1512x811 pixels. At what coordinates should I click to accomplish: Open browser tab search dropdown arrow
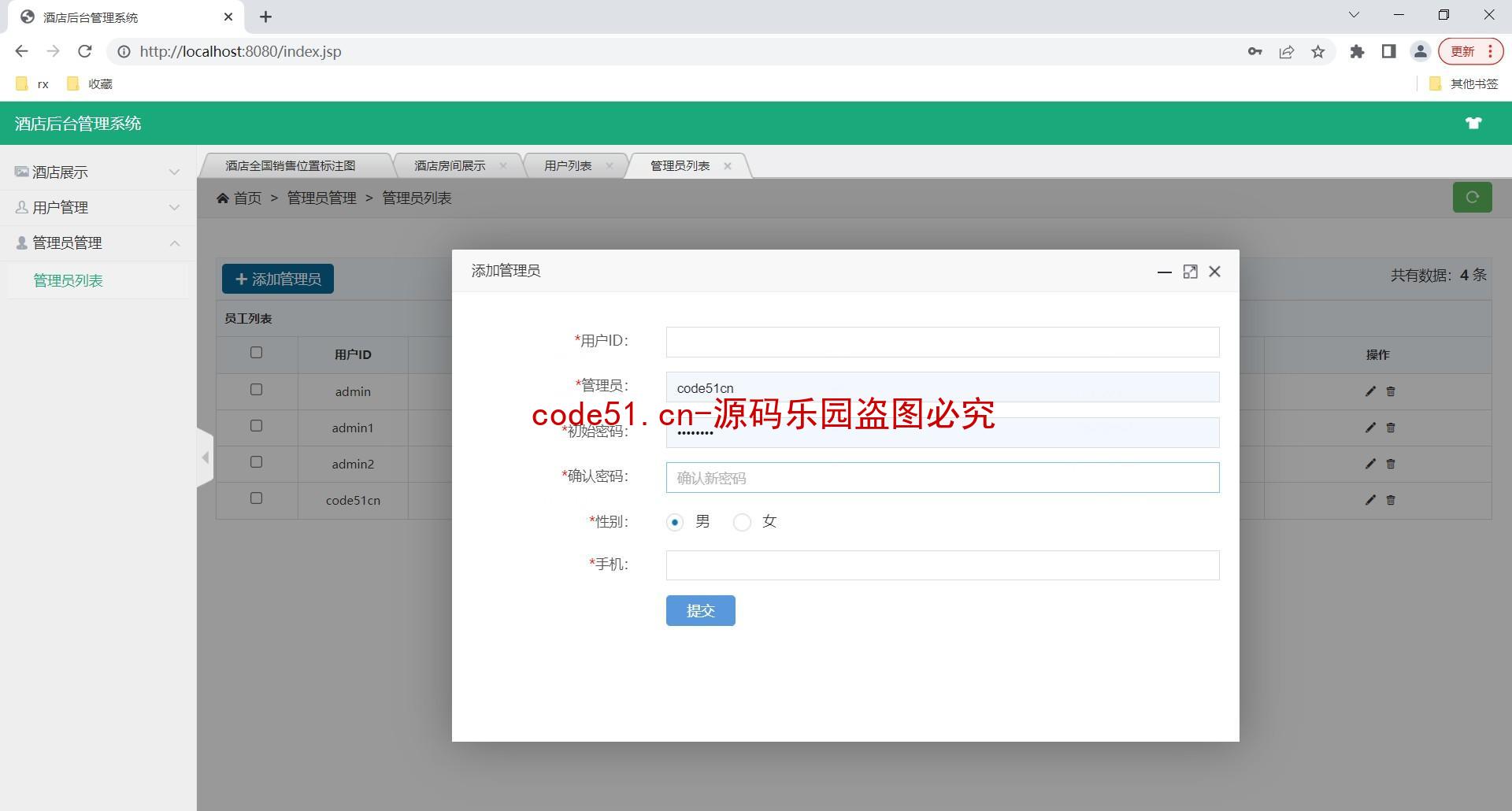point(1354,15)
